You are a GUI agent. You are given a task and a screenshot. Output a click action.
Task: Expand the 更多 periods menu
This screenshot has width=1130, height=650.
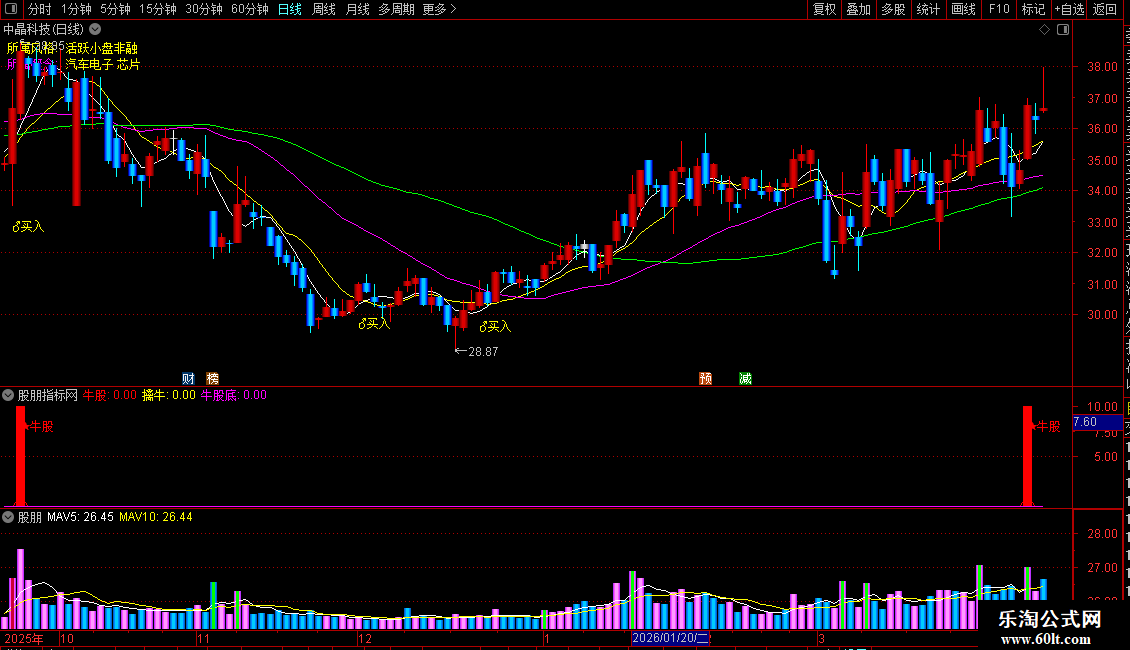click(x=439, y=9)
